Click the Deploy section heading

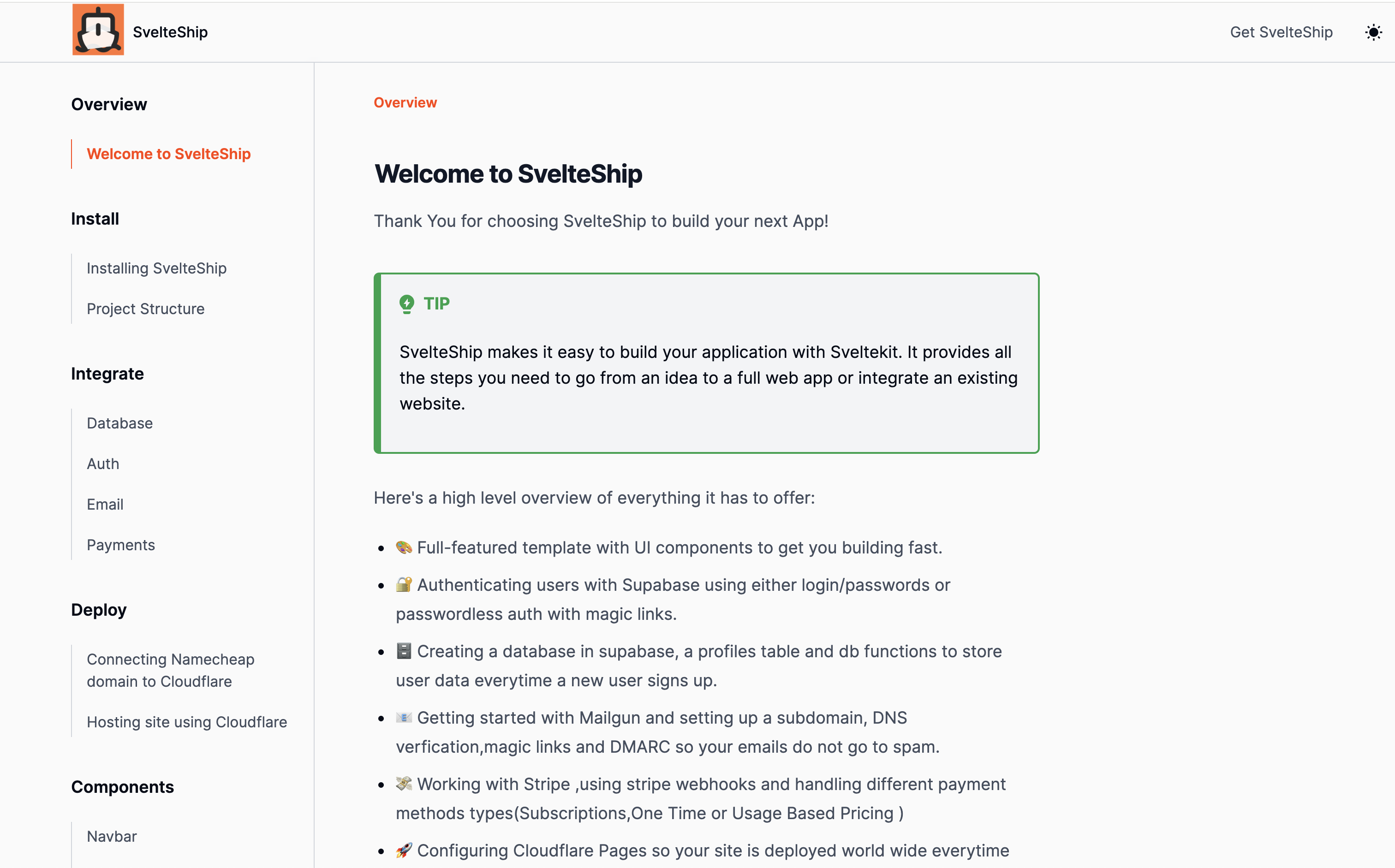(x=99, y=610)
